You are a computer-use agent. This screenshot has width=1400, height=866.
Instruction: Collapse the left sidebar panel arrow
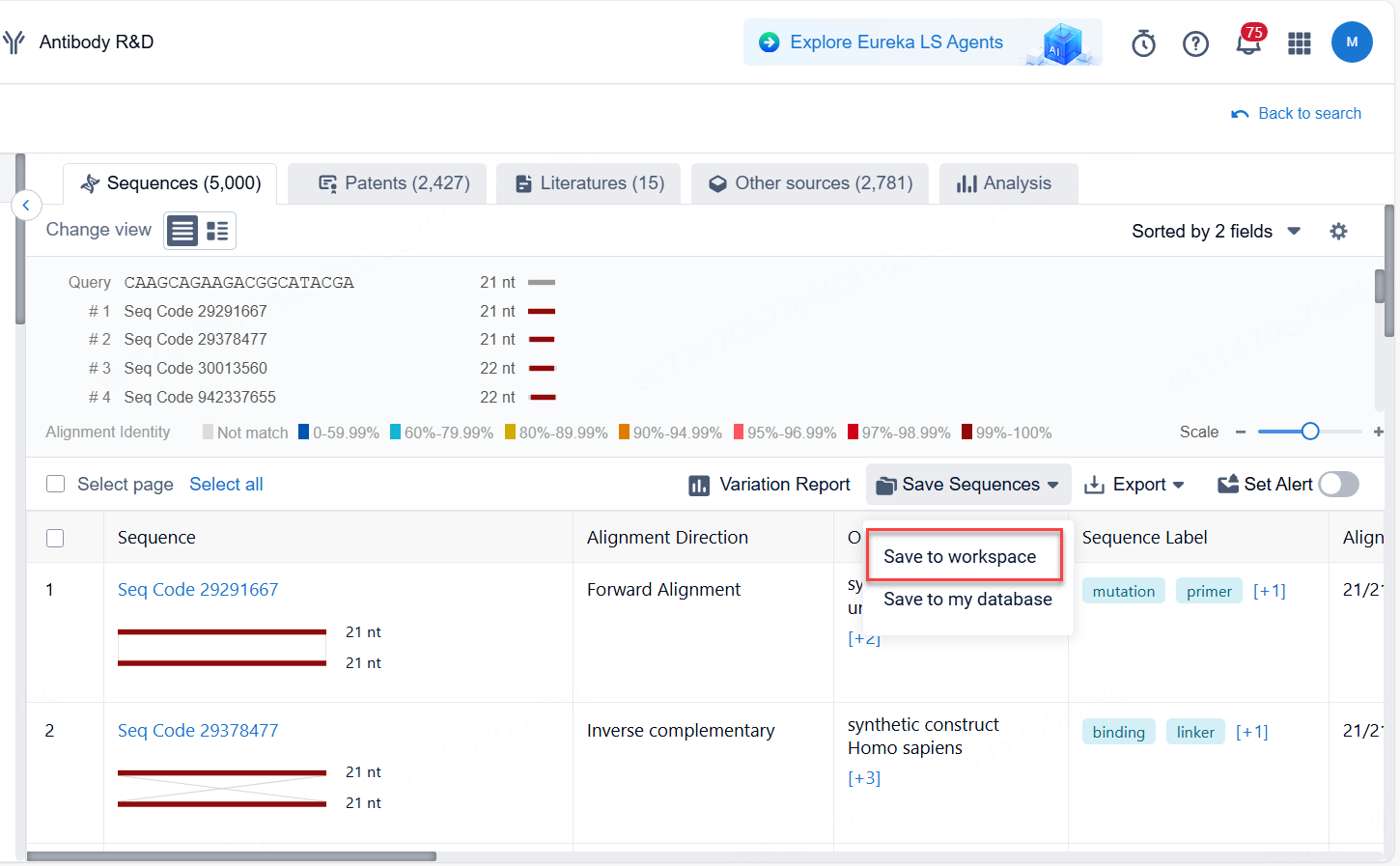pyautogui.click(x=26, y=205)
